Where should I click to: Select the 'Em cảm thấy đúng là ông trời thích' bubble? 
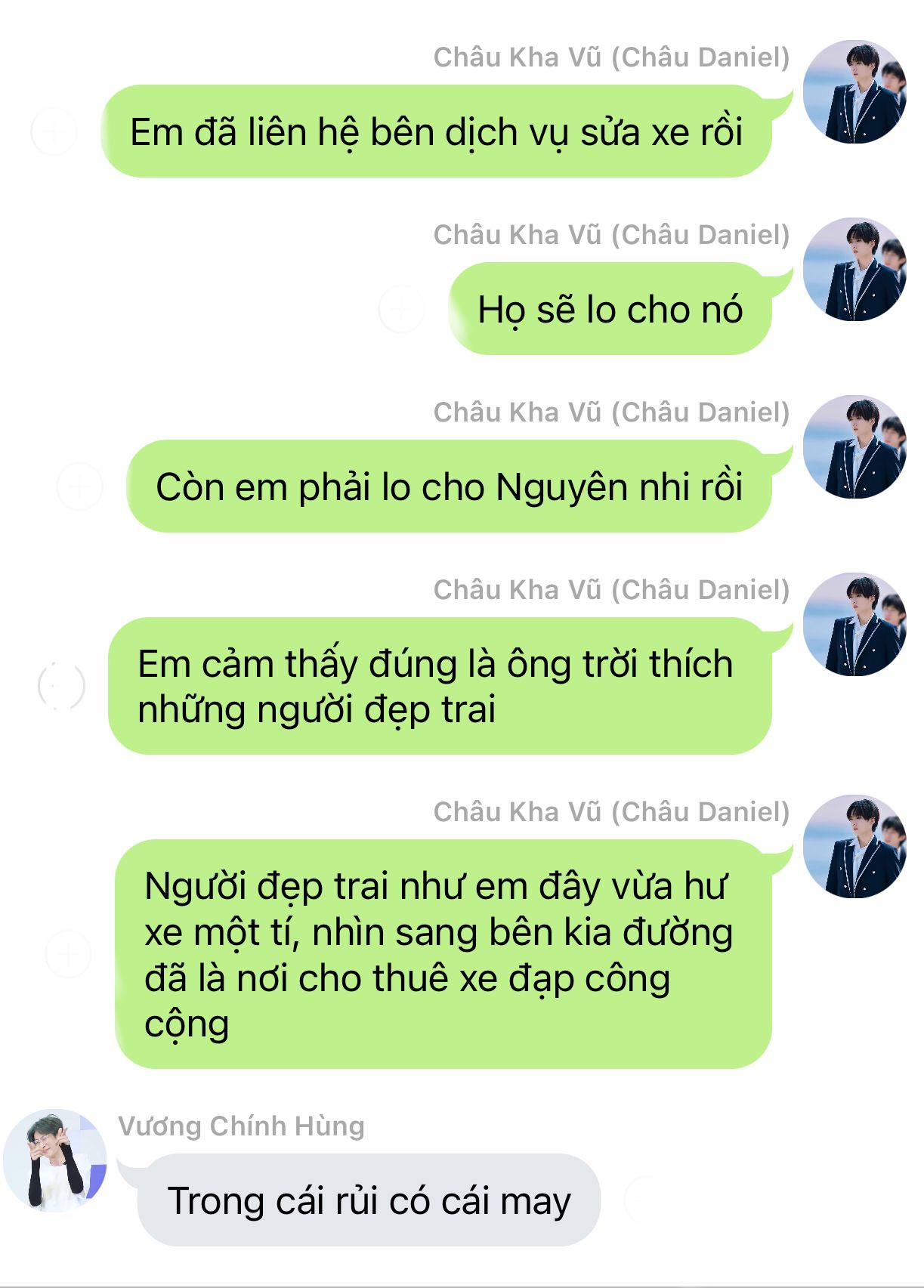coord(440,686)
